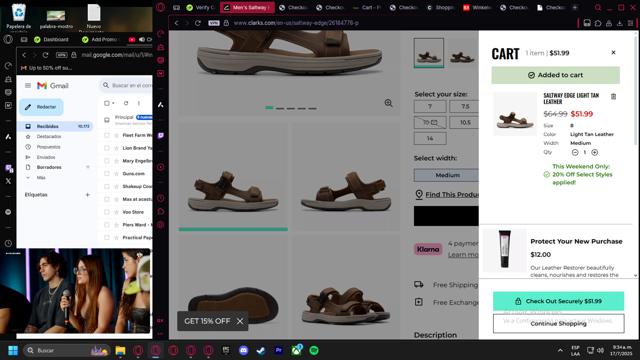This screenshot has width=640, height=360.
Task: Check the Voo Store email checkbox
Action: (107, 212)
